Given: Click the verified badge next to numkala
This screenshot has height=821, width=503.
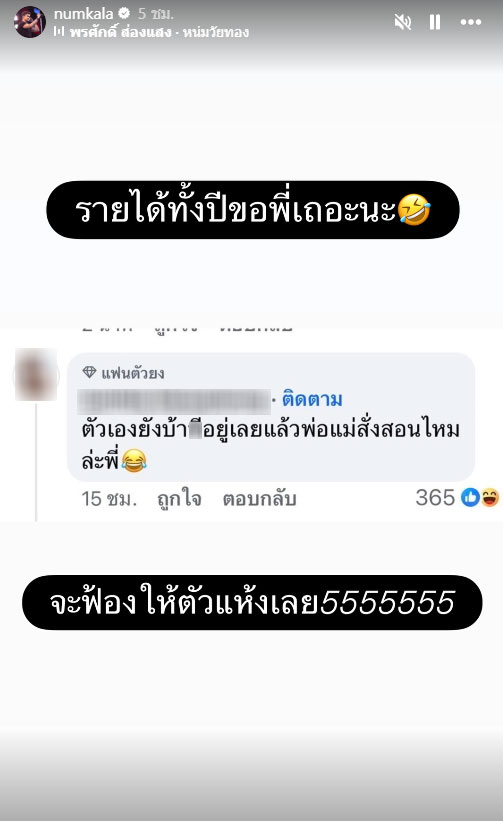Looking at the screenshot, I should pos(124,13).
